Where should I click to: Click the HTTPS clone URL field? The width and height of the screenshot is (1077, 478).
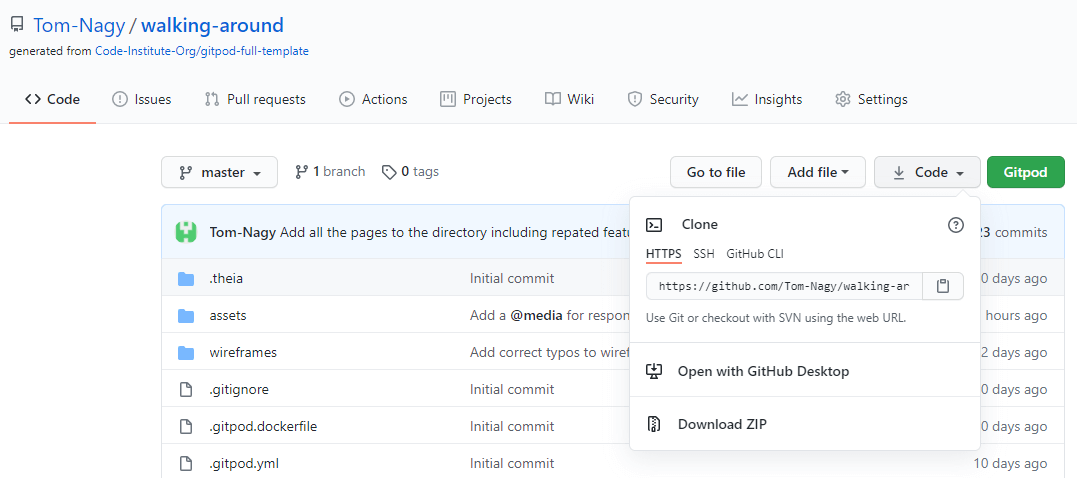784,286
